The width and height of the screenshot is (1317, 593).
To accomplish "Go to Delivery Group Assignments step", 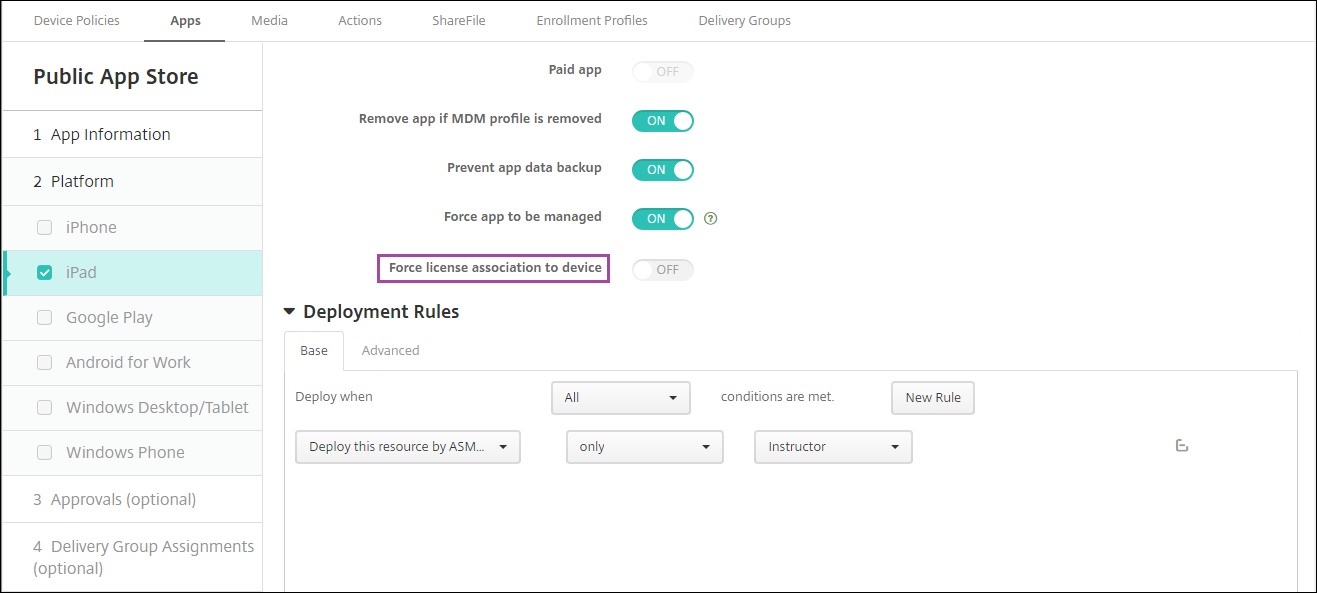I will point(143,557).
